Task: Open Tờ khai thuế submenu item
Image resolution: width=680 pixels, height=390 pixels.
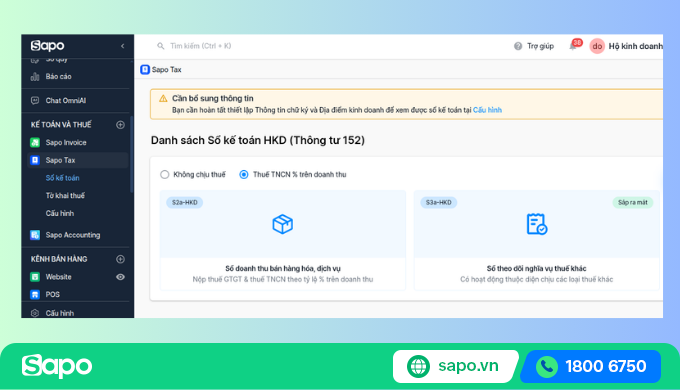Action: pos(65,196)
